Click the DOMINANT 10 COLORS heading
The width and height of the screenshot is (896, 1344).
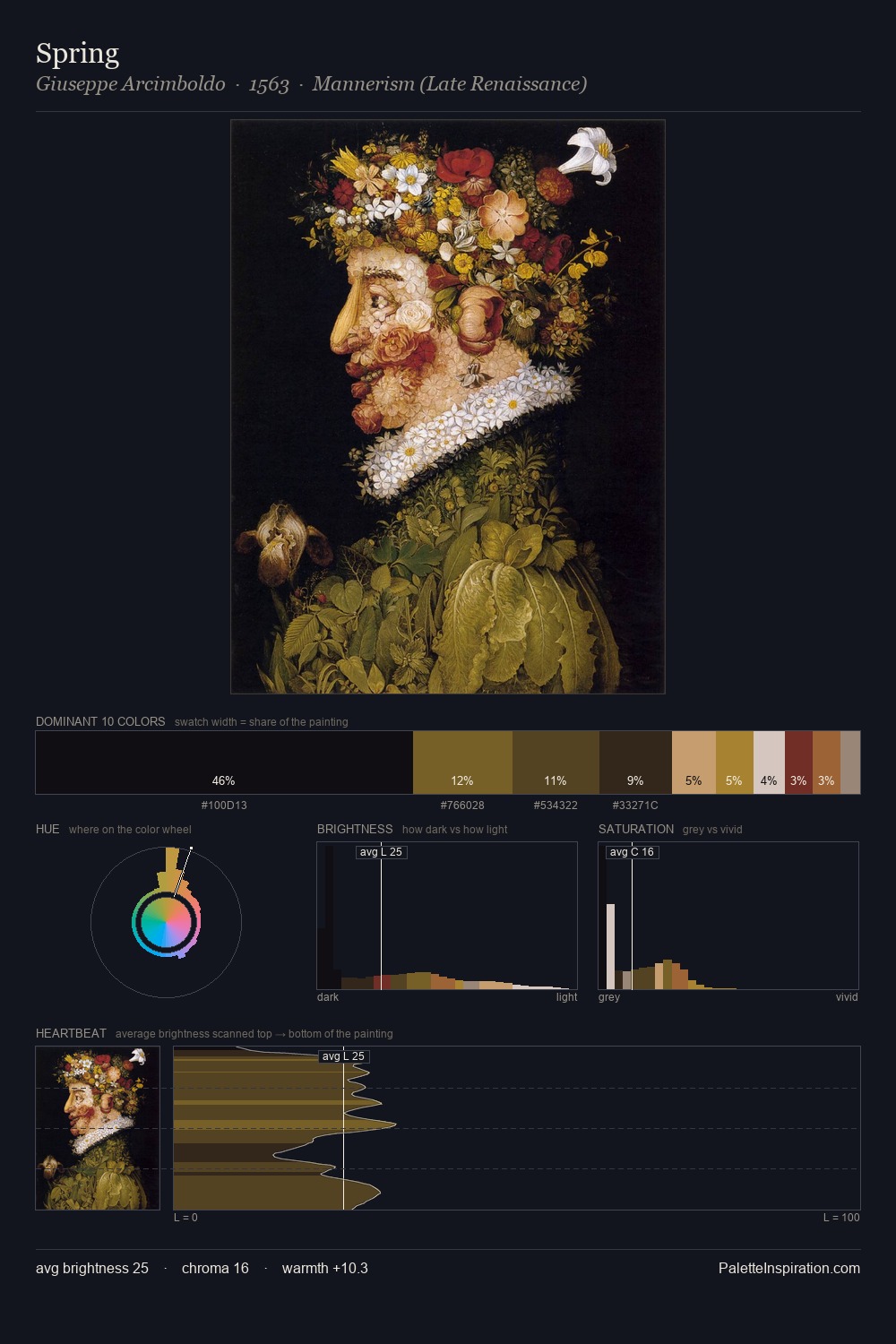pos(100,721)
